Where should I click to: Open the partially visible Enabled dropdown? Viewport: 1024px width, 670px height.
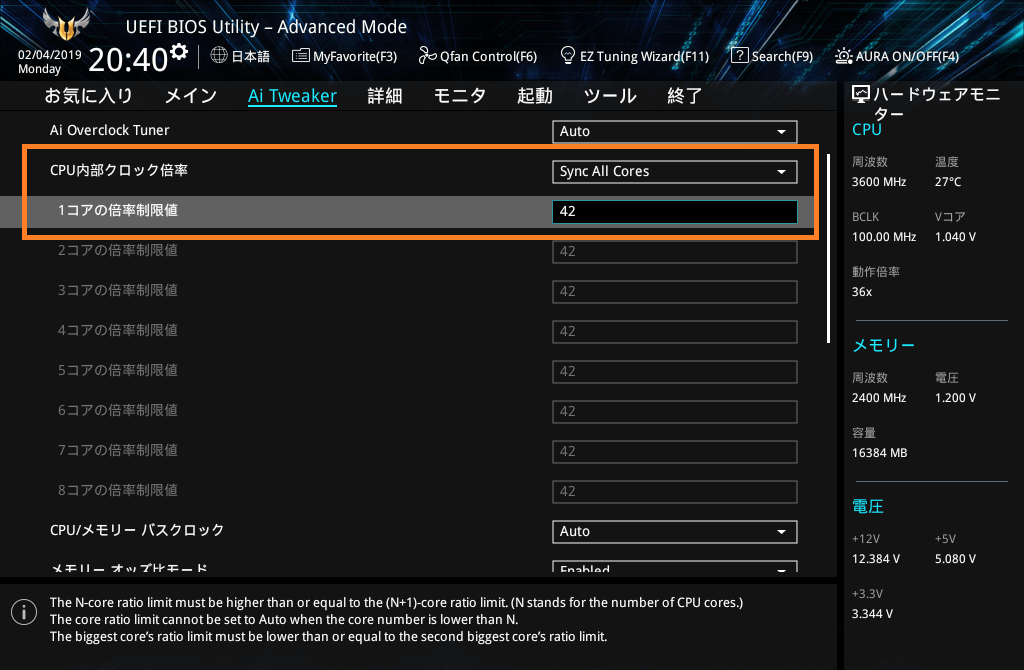coord(675,567)
